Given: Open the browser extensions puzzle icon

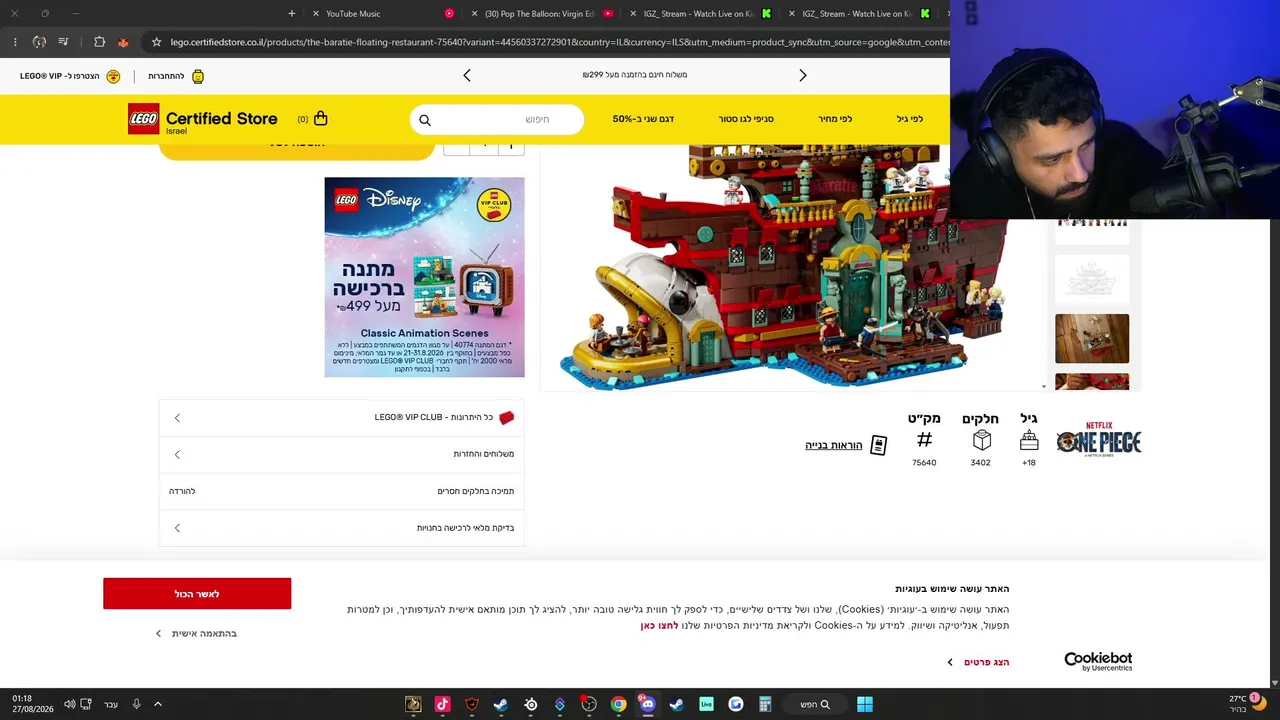Looking at the screenshot, I should [99, 42].
